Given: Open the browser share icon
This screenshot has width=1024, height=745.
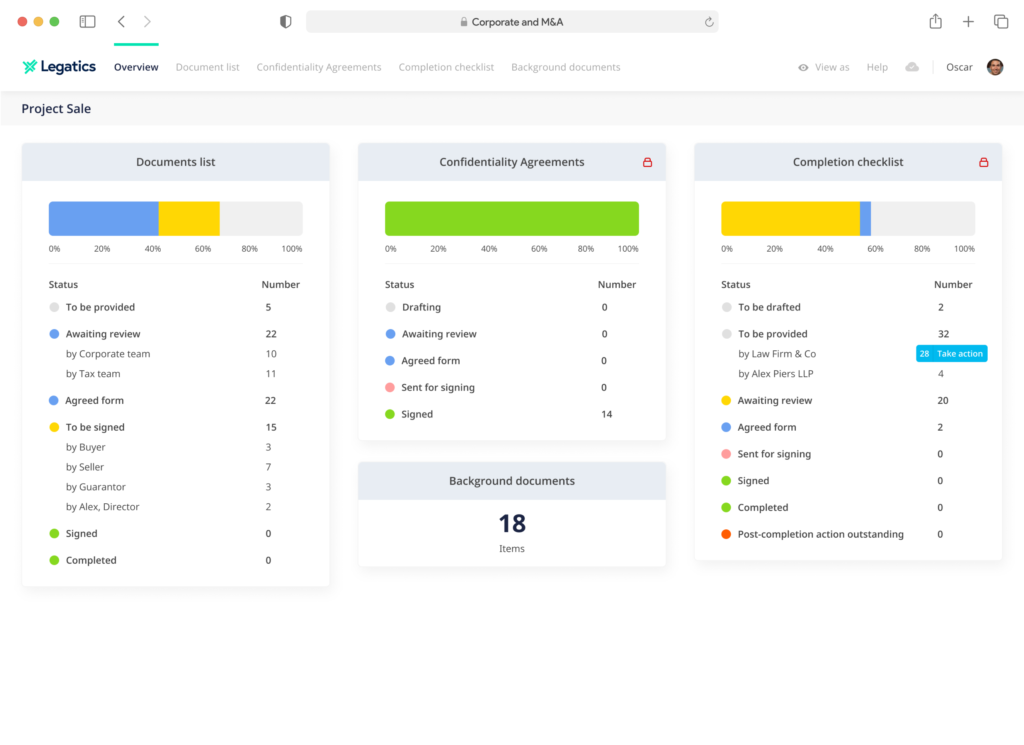Looking at the screenshot, I should click(935, 22).
